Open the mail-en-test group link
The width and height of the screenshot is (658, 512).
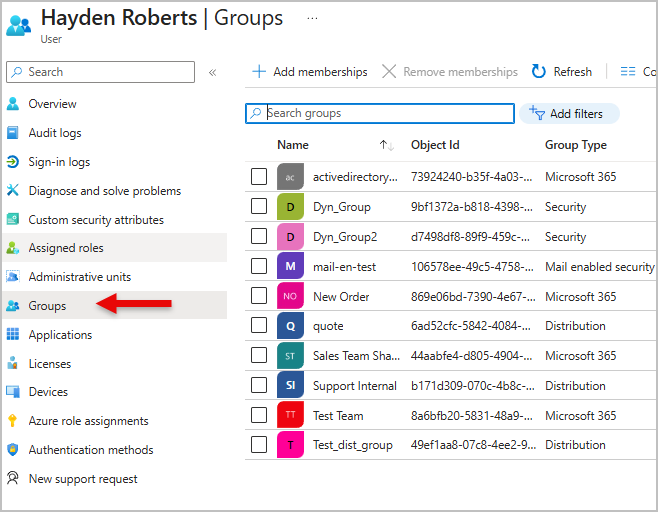coord(345,266)
